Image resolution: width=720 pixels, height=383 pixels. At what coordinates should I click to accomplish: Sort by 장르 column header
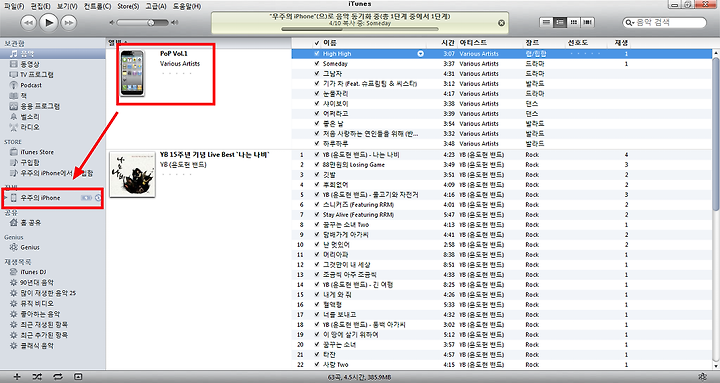coord(544,43)
